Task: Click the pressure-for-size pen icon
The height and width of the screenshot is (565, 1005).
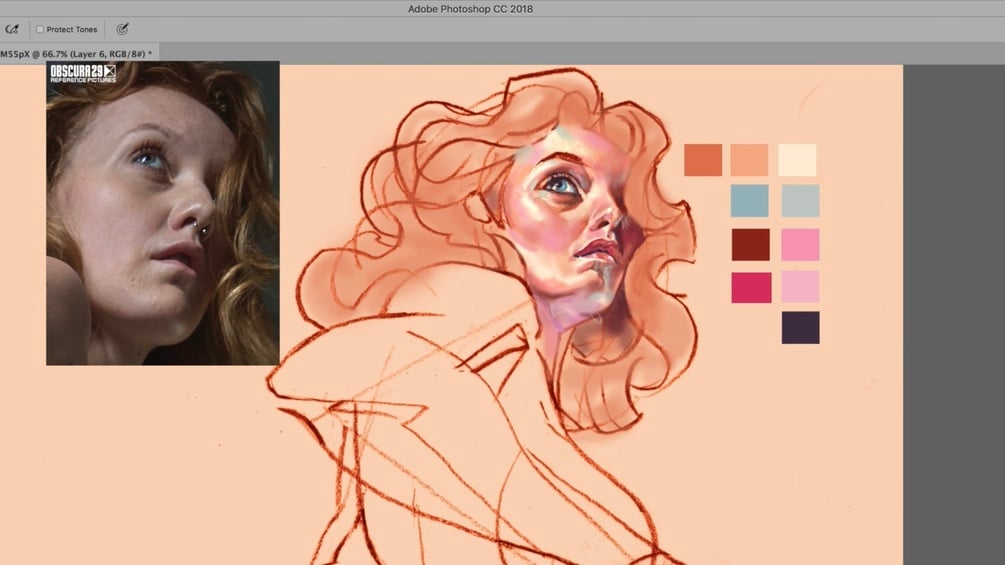Action: (x=122, y=29)
